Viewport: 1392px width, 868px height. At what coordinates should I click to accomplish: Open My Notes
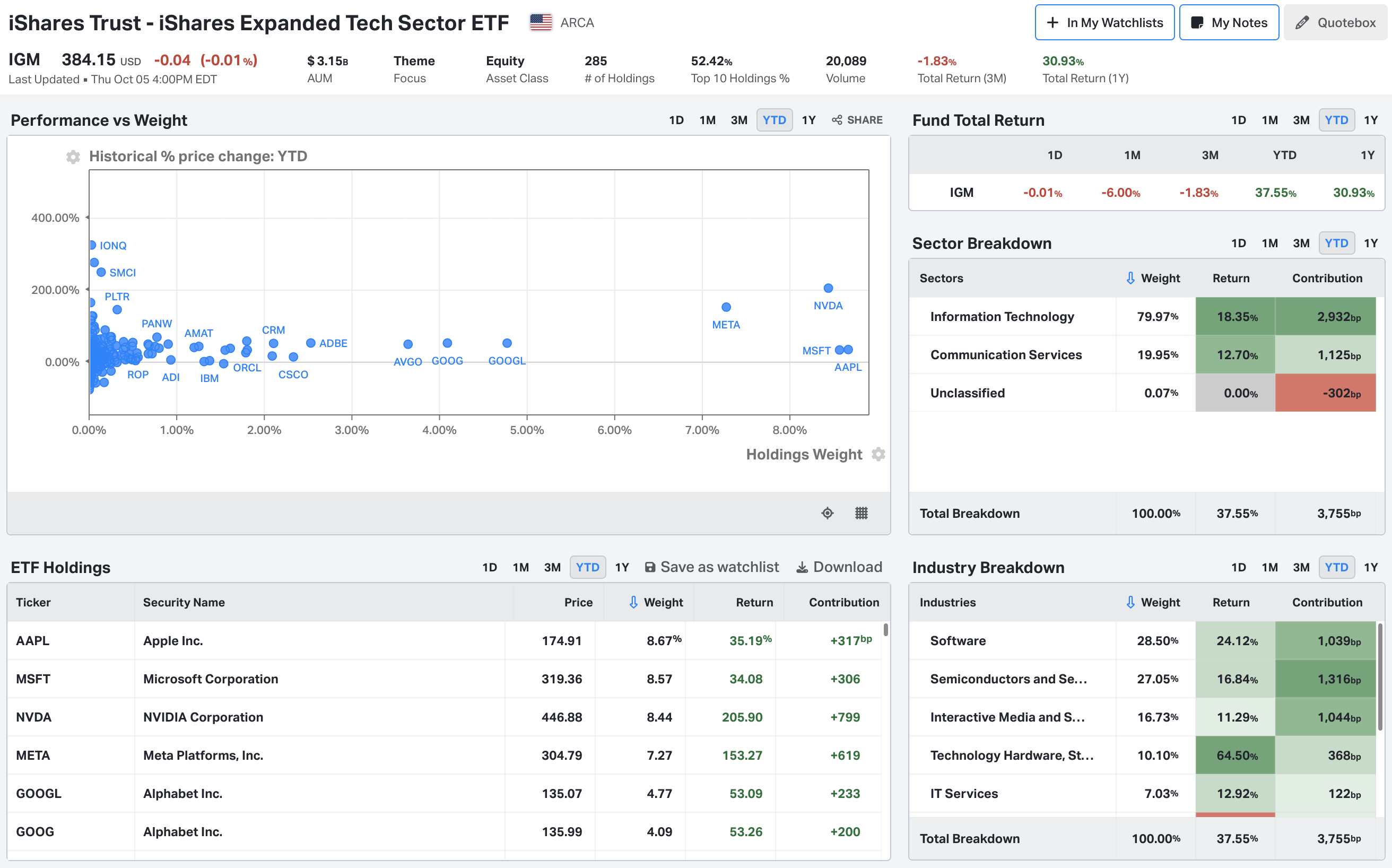[1229, 22]
